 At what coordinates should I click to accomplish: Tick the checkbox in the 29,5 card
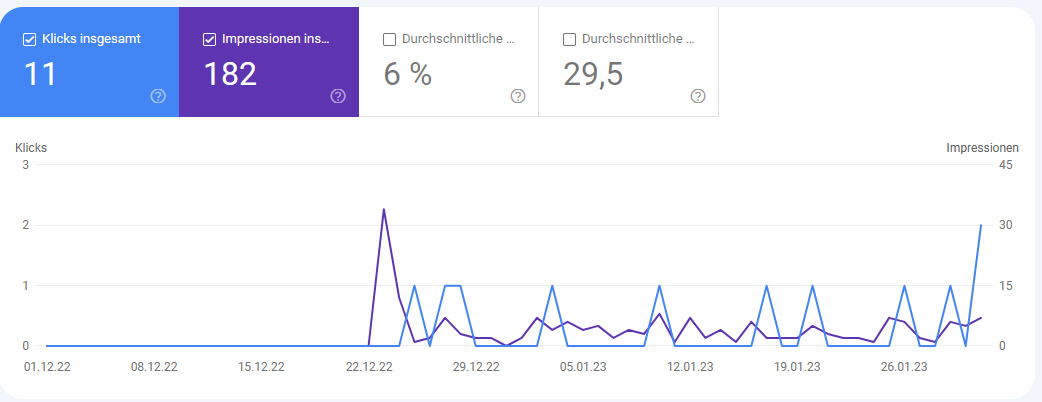[569, 40]
